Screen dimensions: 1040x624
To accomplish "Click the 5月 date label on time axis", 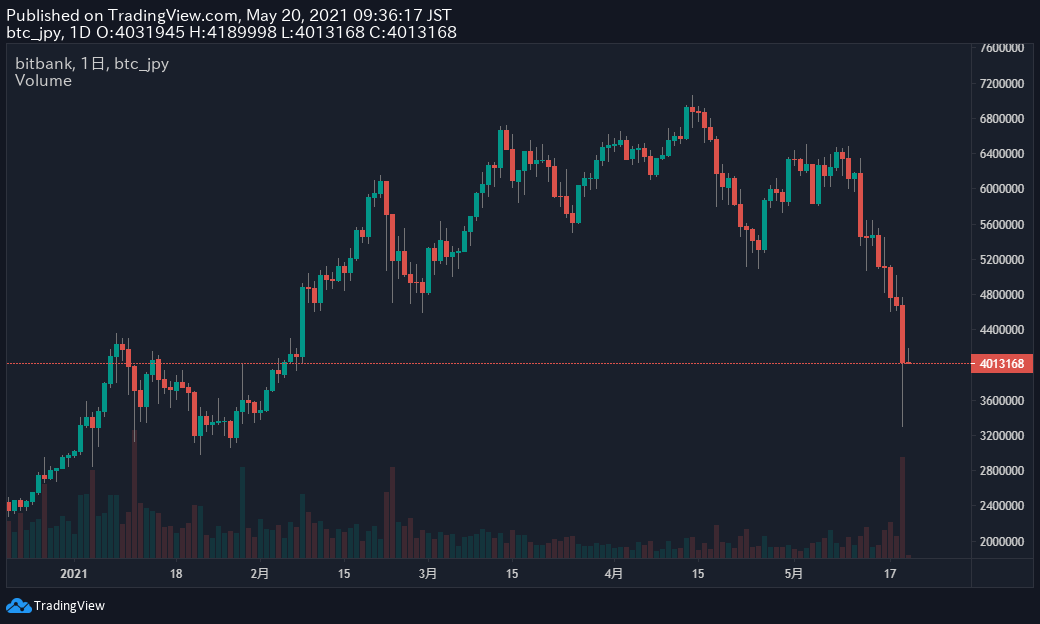I will [x=793, y=574].
